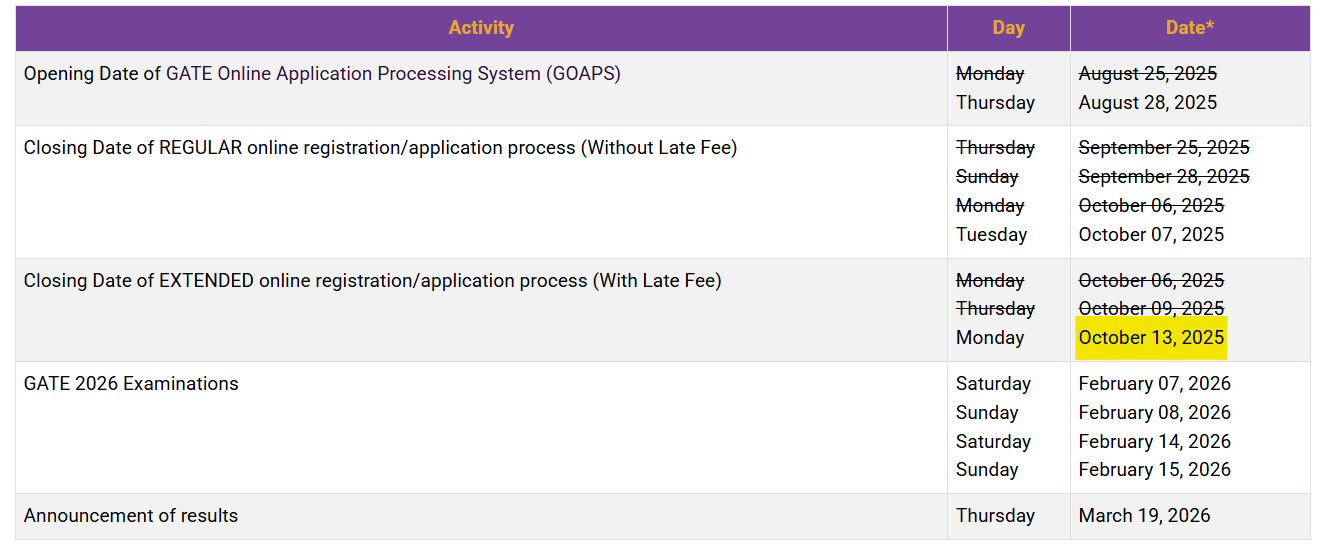Click the Announcement of results row label
This screenshot has width=1326, height=549.
pos(131,516)
